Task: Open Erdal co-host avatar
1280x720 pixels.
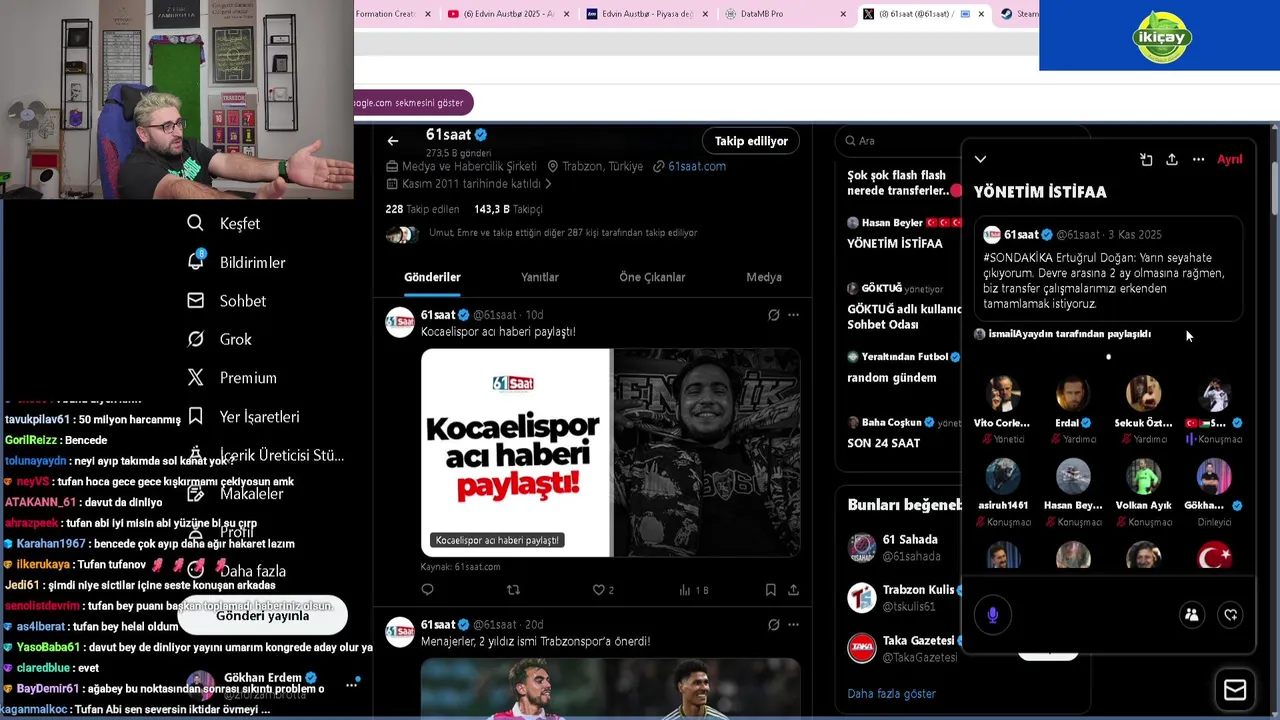Action: click(1073, 395)
